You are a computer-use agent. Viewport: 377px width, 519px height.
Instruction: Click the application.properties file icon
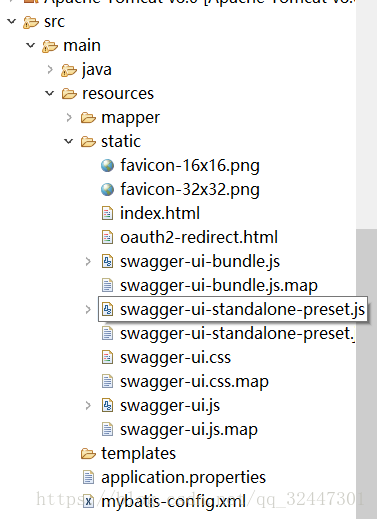click(x=88, y=477)
